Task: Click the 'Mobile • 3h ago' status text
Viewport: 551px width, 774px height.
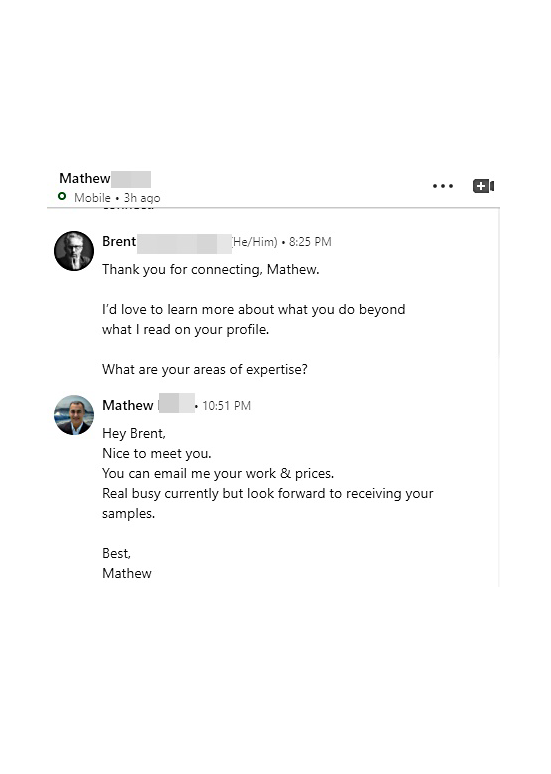Action: tap(117, 198)
